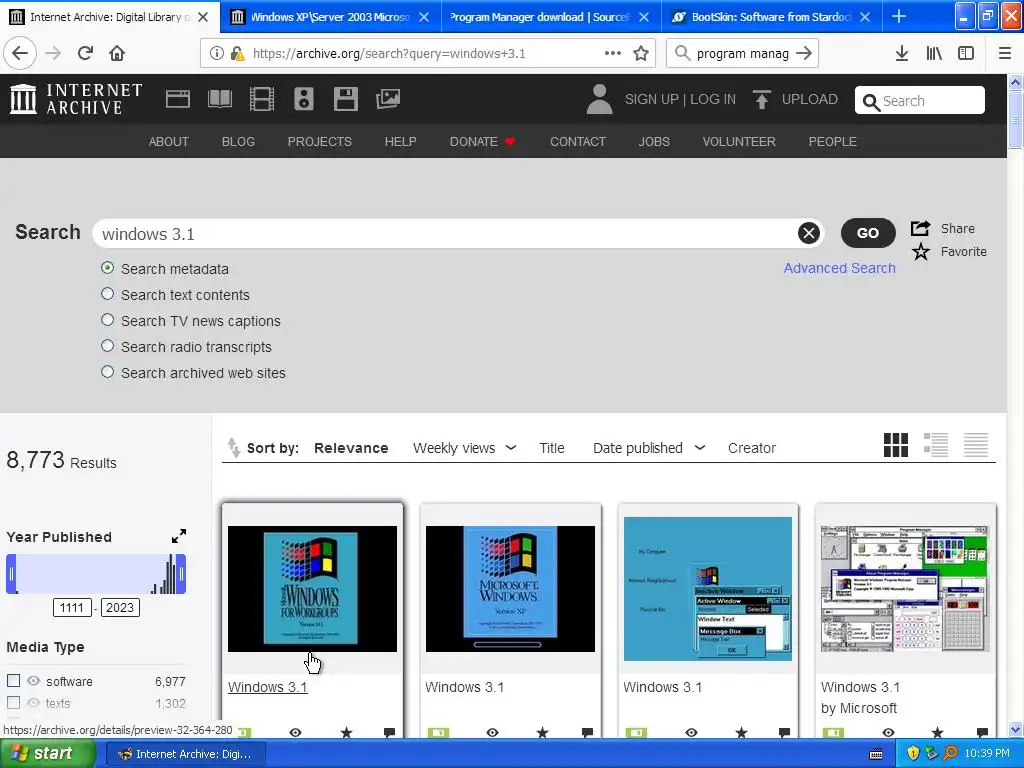
Task: Open the video film strip icon
Action: 262,99
